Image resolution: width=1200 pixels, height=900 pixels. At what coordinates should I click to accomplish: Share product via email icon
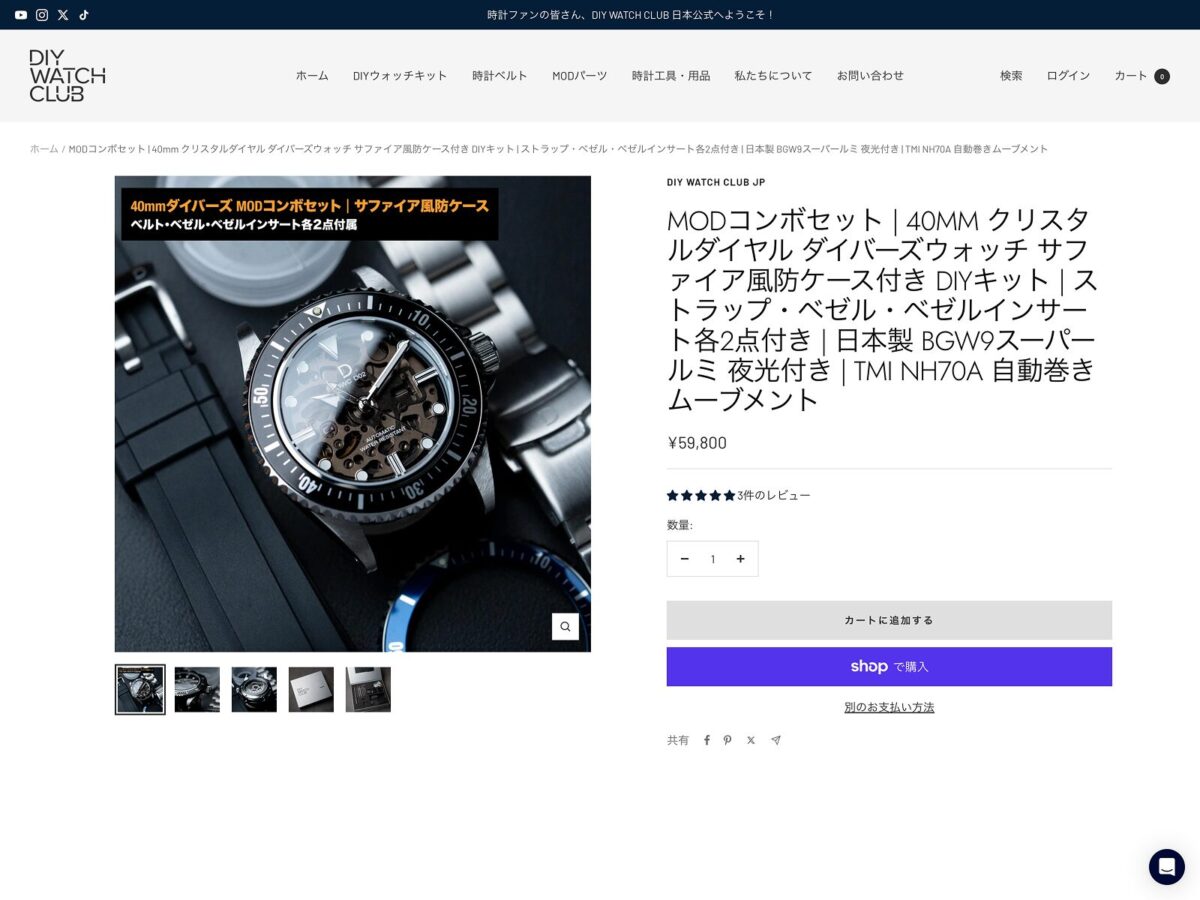(x=775, y=740)
